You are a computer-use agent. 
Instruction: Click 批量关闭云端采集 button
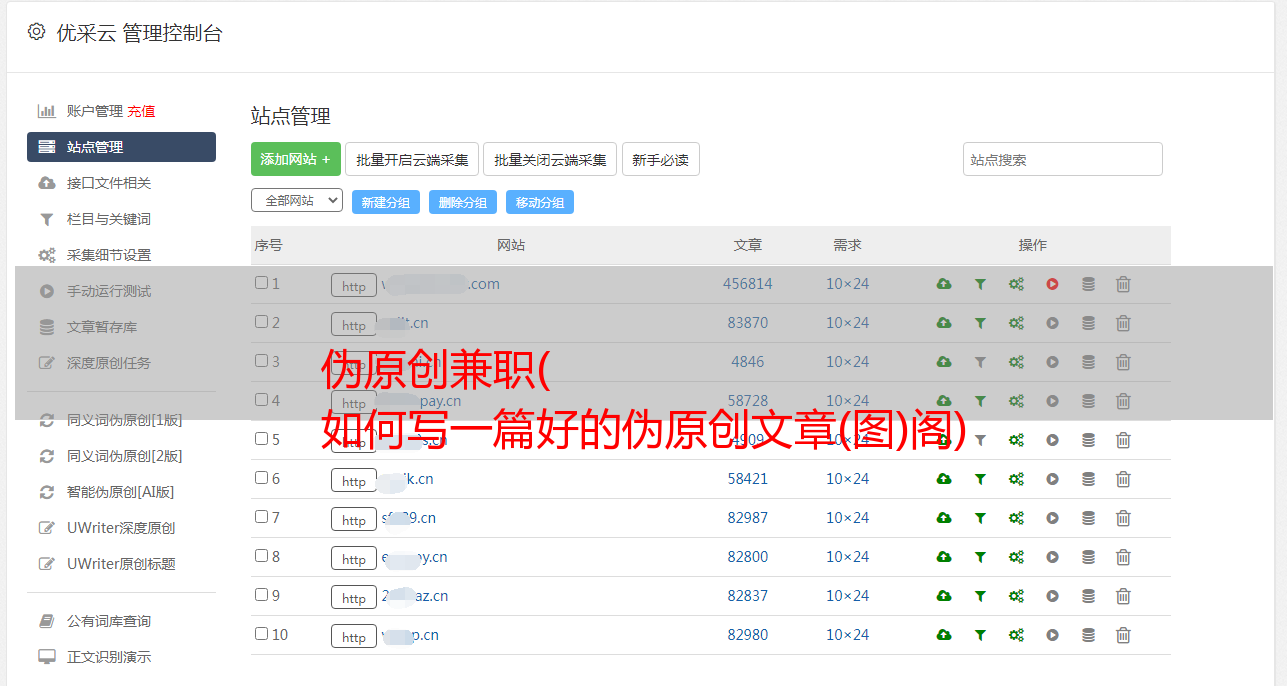(550, 159)
